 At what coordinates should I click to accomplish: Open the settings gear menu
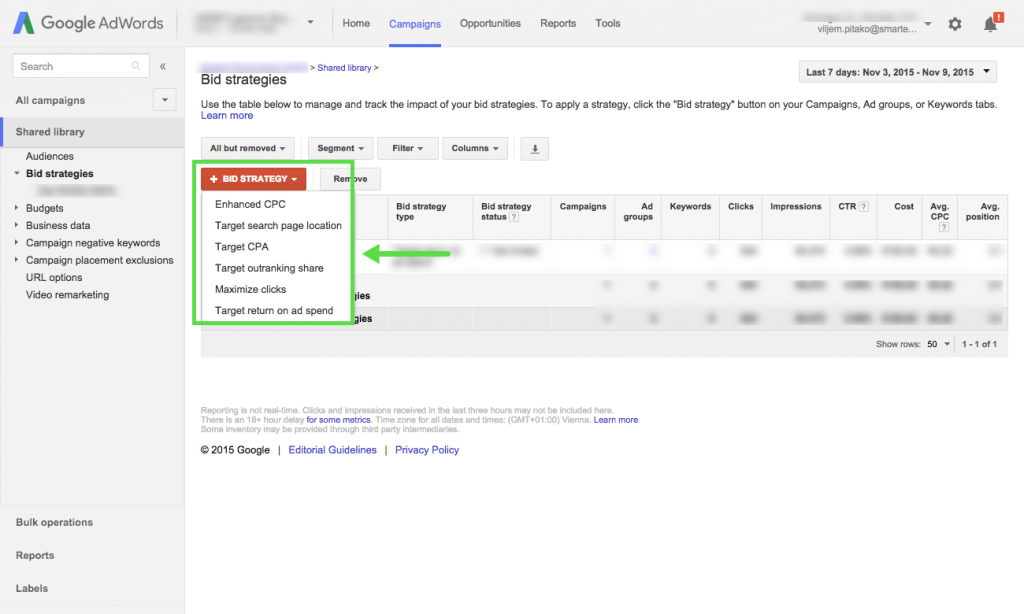click(955, 24)
